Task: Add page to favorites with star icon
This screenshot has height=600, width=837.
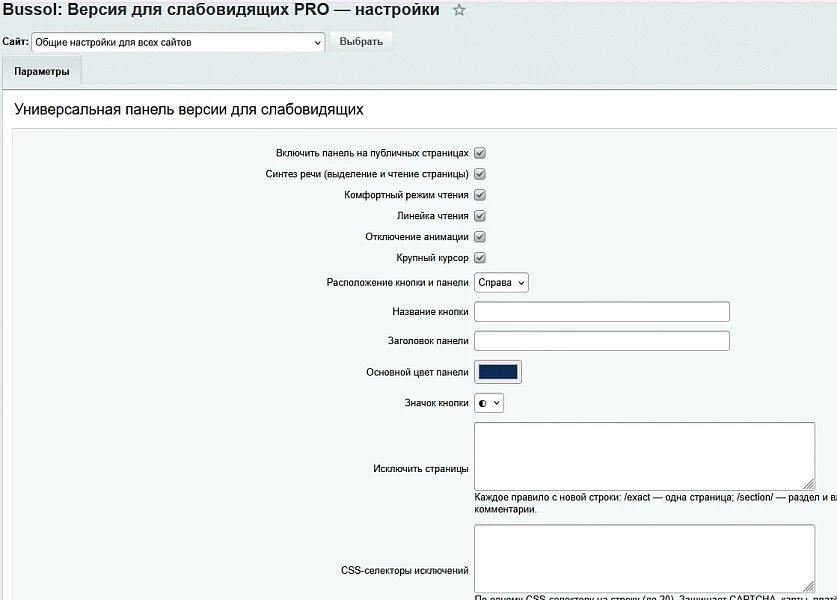Action: [x=459, y=10]
